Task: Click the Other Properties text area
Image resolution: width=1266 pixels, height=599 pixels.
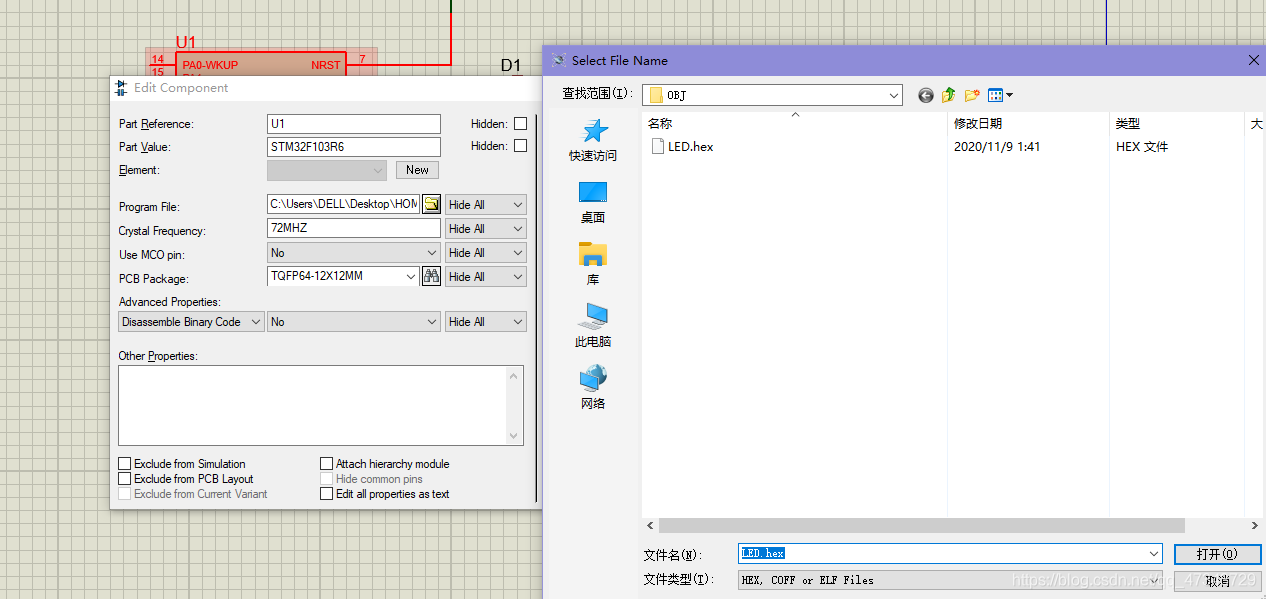Action: coord(313,405)
